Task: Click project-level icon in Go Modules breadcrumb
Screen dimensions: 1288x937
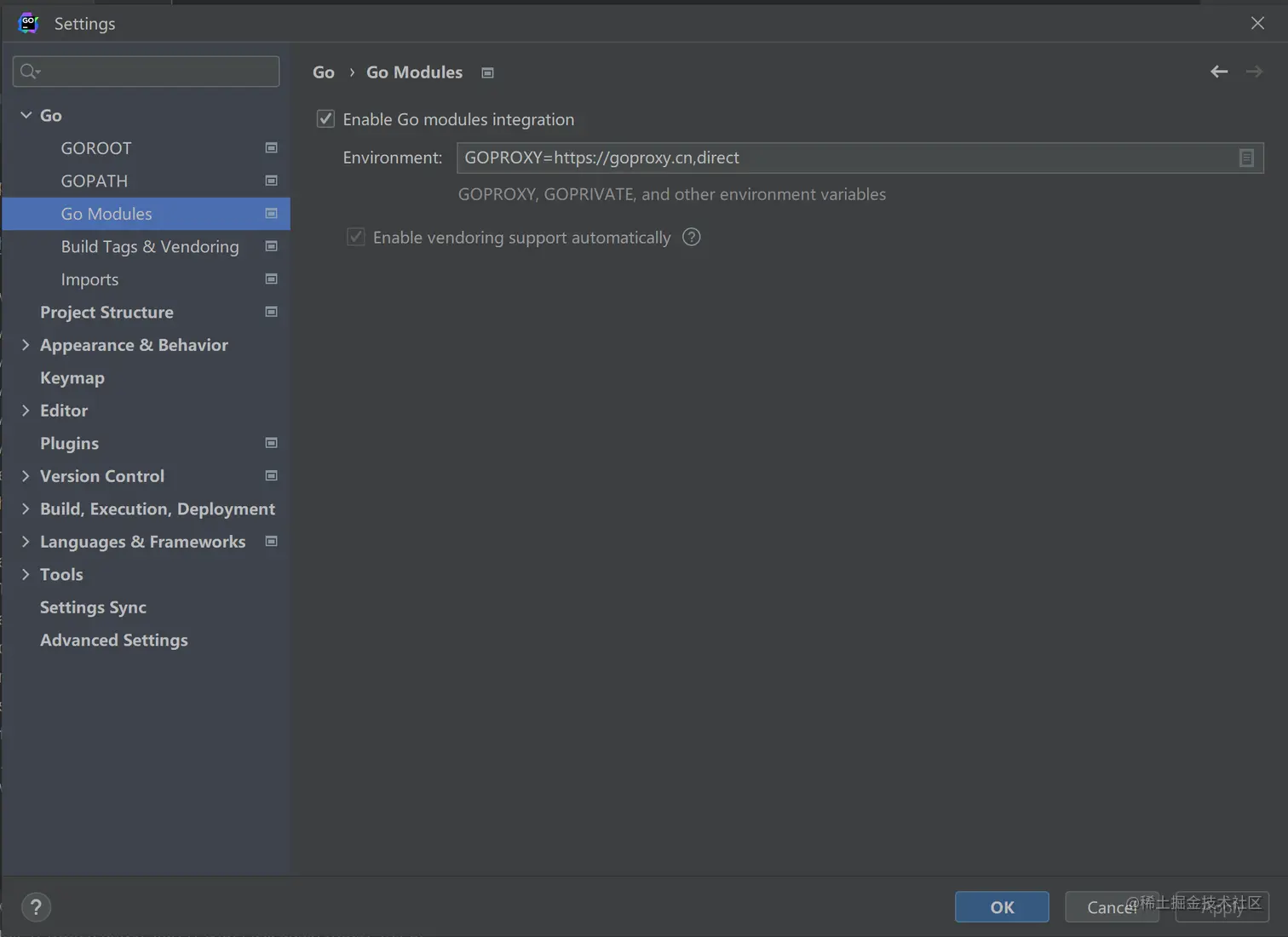Action: (487, 73)
